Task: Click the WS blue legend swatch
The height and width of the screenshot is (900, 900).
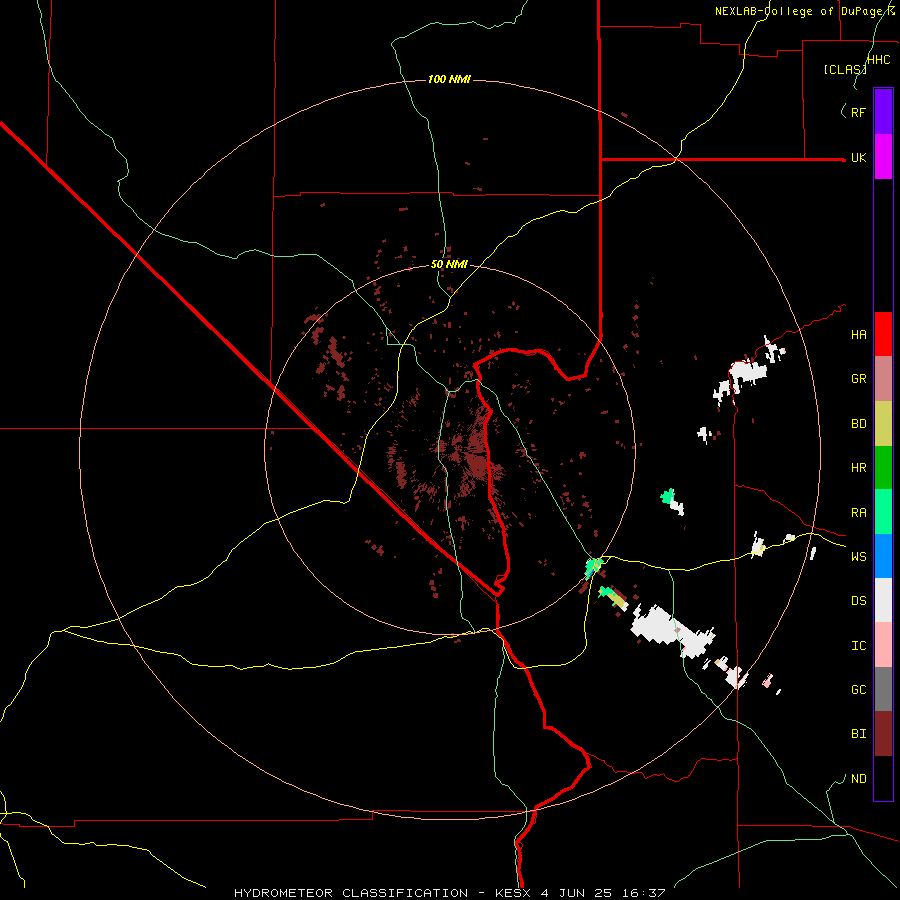Action: 883,556
